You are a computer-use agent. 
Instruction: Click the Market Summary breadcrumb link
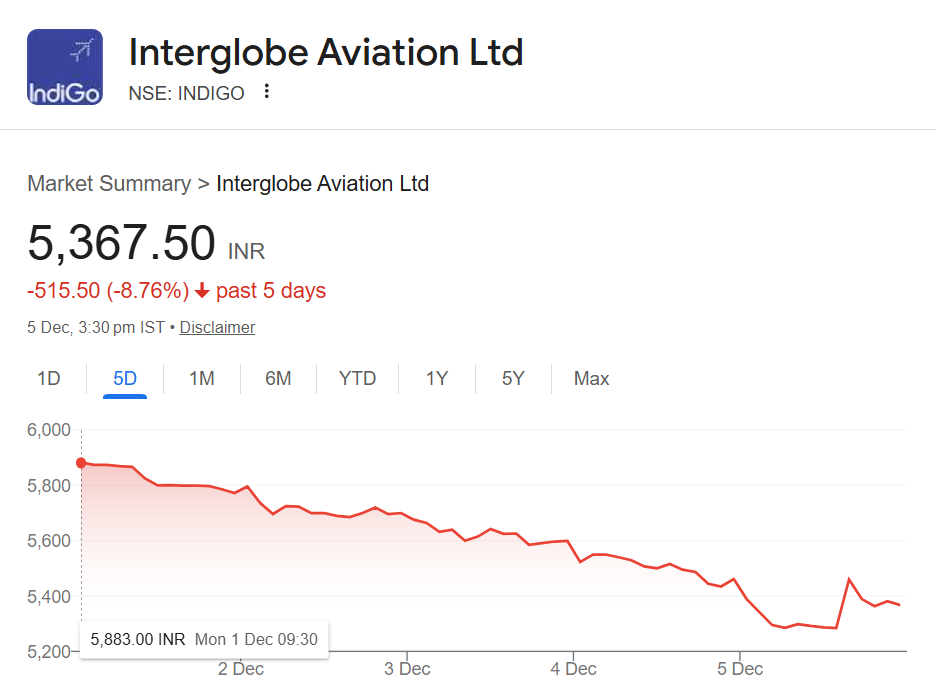tap(109, 184)
